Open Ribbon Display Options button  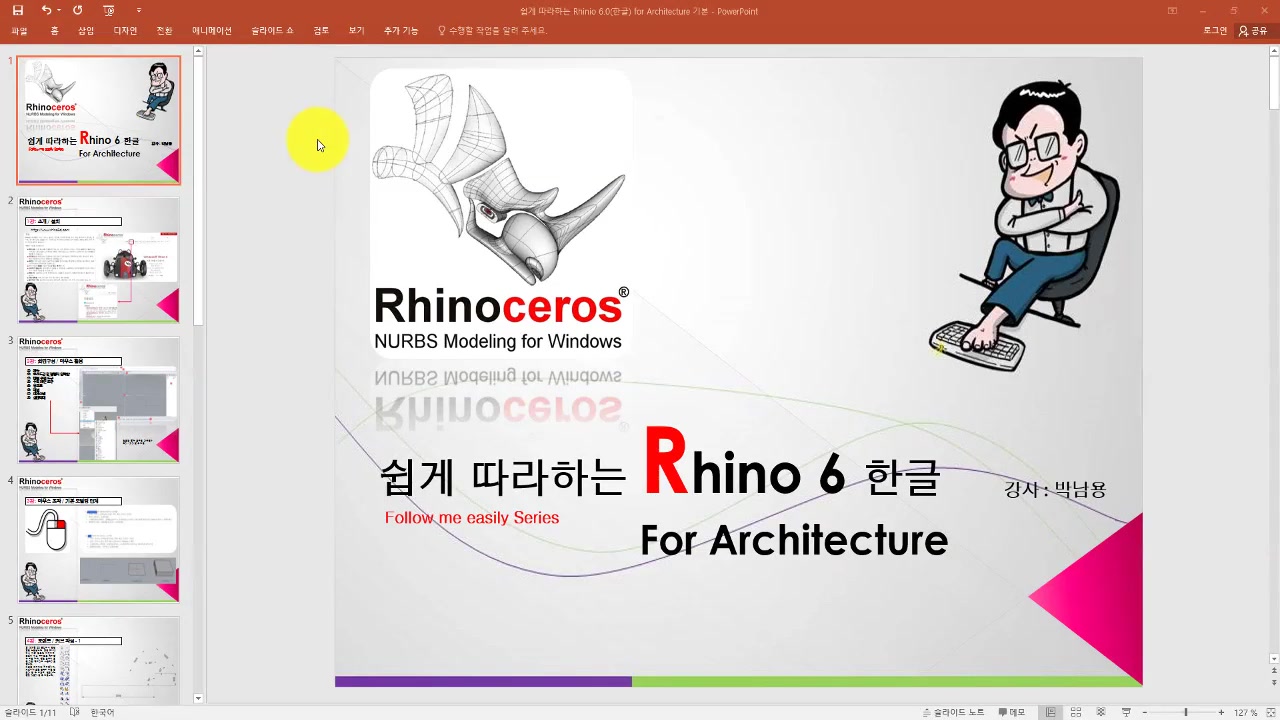coord(1172,10)
